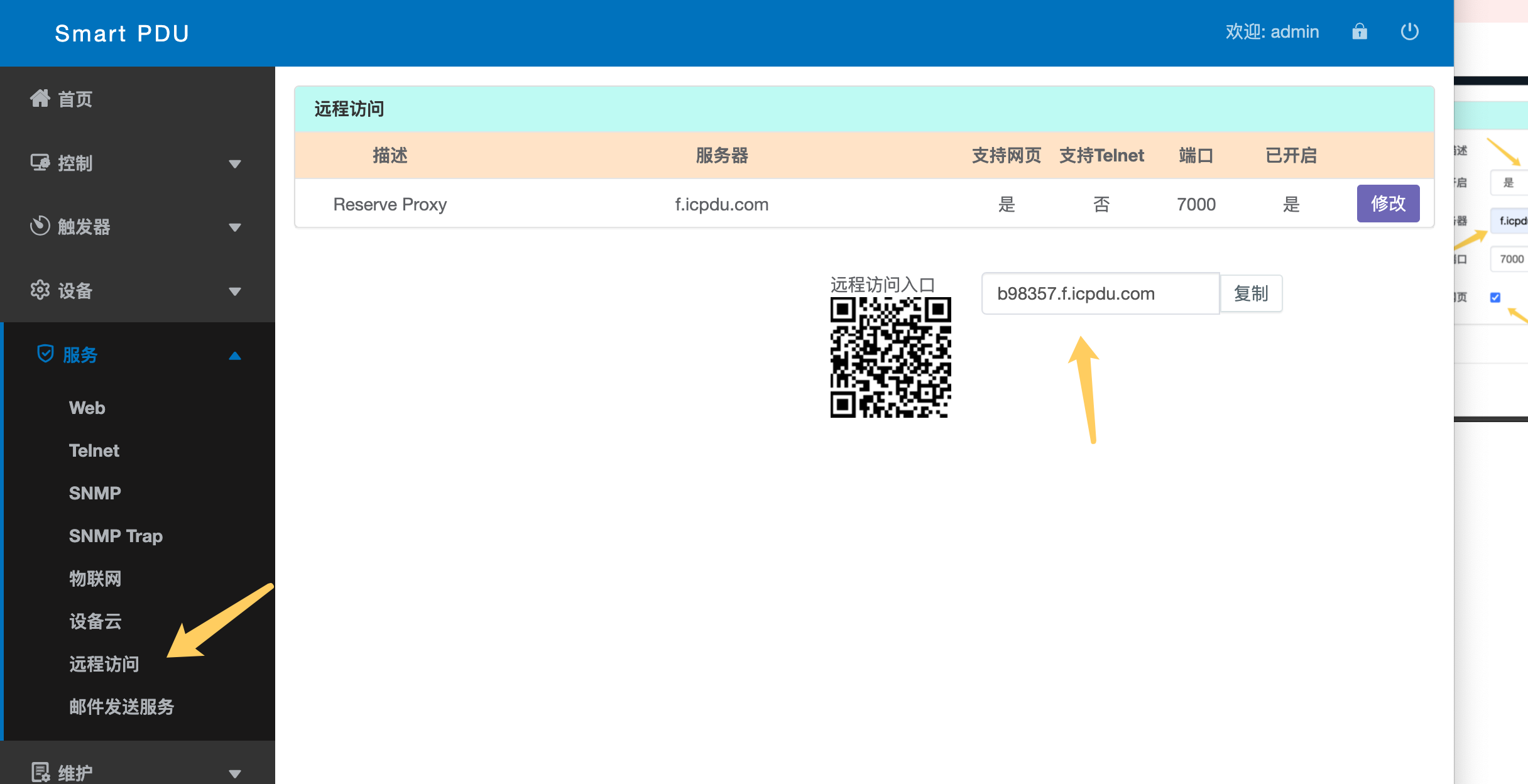Image resolution: width=1528 pixels, height=784 pixels.
Task: Open the Telnet service page
Action: pyautogui.click(x=94, y=450)
